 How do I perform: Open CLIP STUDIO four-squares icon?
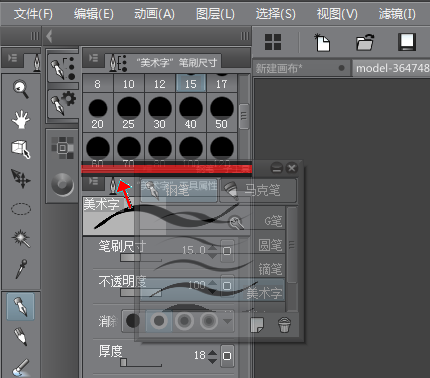(x=273, y=42)
